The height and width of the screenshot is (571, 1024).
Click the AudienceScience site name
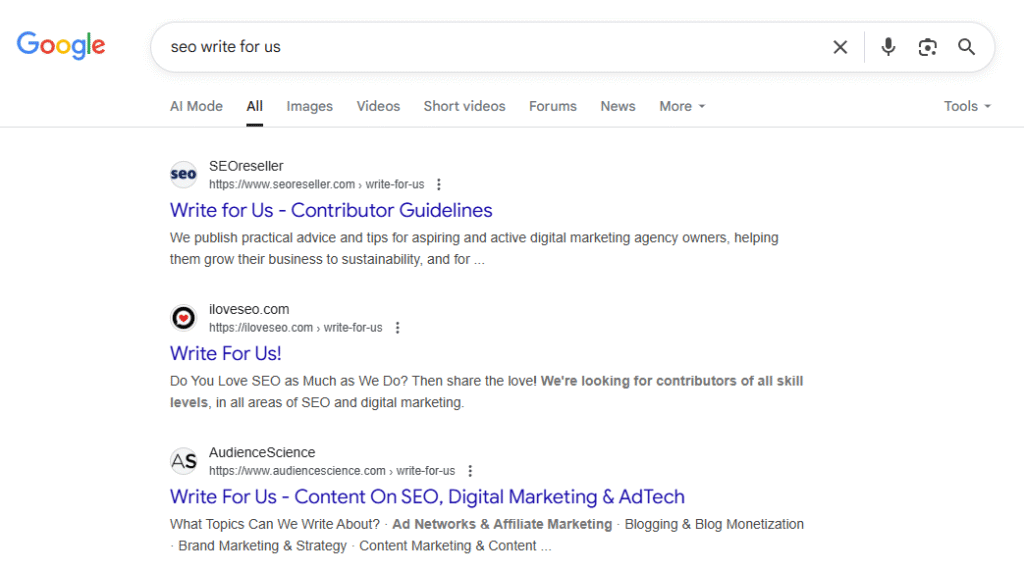(262, 452)
